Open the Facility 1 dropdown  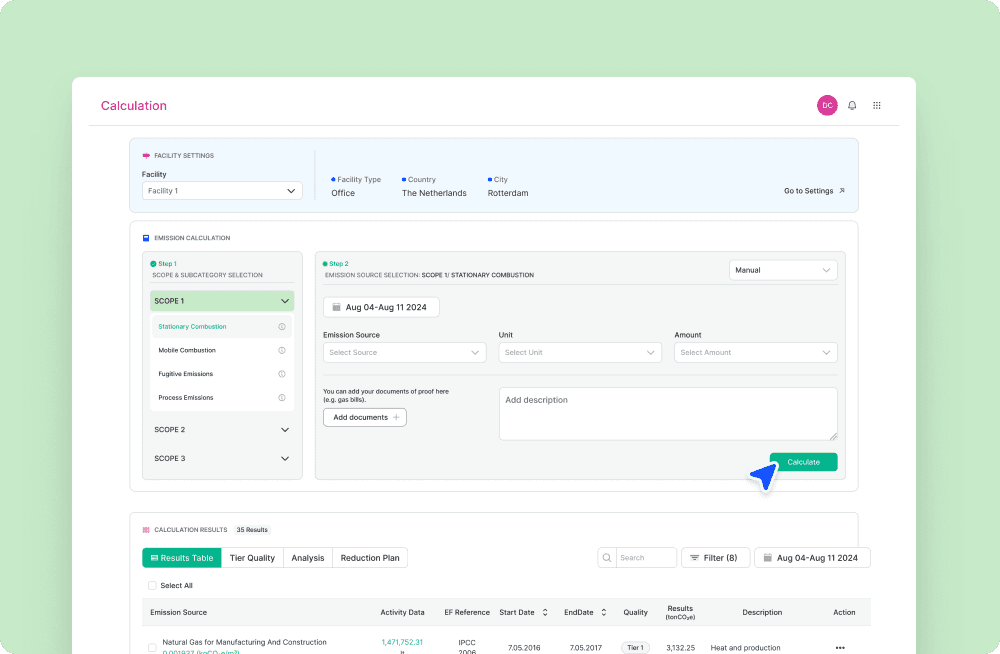click(222, 191)
